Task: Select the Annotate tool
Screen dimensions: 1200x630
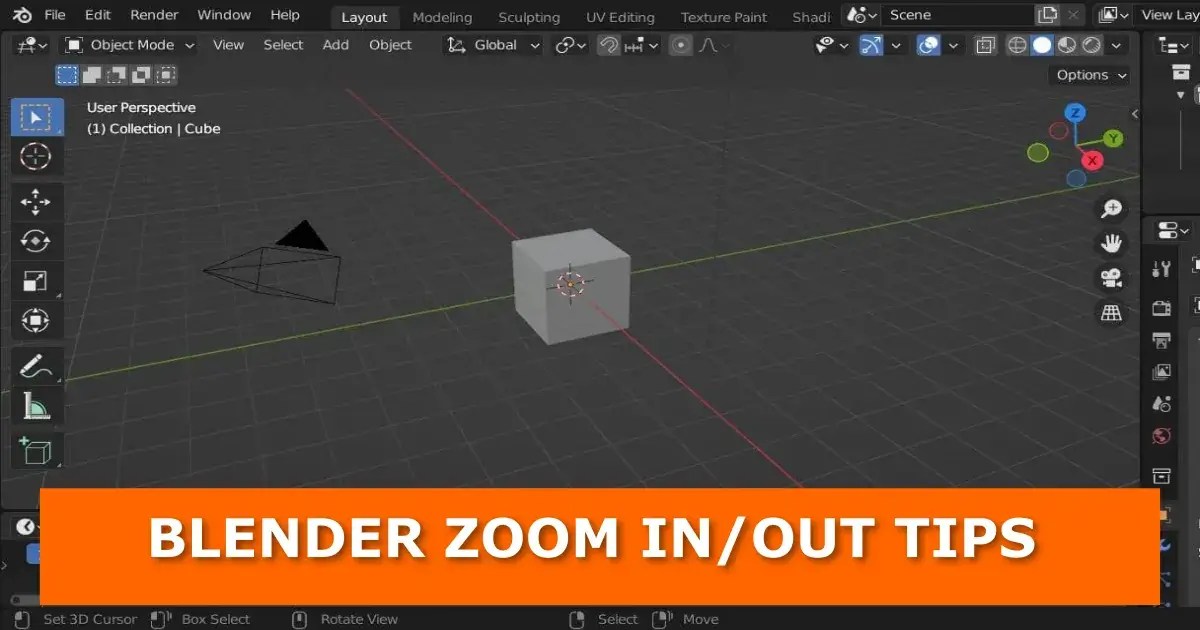Action: pos(36,366)
